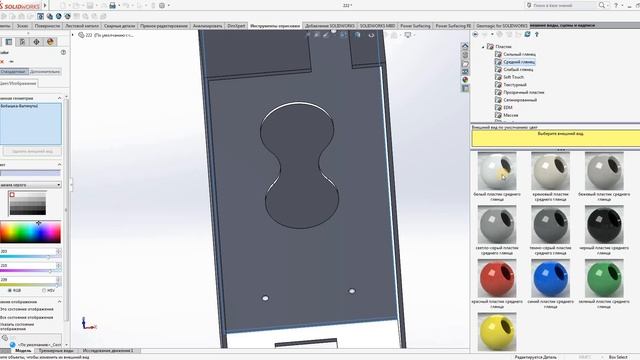Select the Soft Touch appearance folder
640x360 pixels.
[x=513, y=77]
